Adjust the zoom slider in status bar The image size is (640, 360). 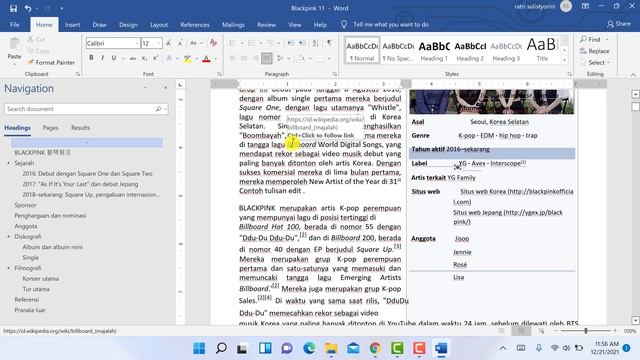pyautogui.click(x=586, y=331)
